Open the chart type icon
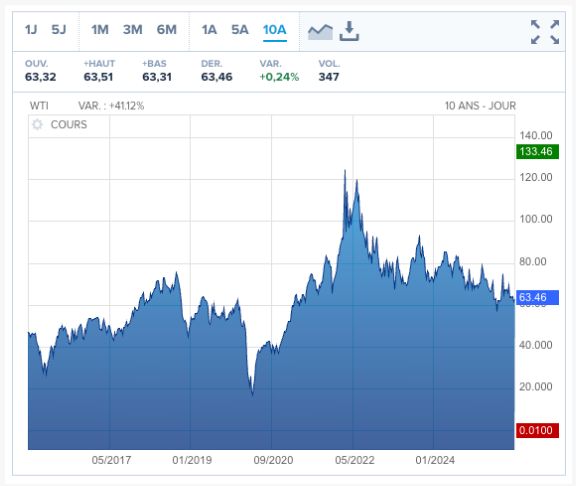The height and width of the screenshot is (486, 576). pyautogui.click(x=320, y=32)
